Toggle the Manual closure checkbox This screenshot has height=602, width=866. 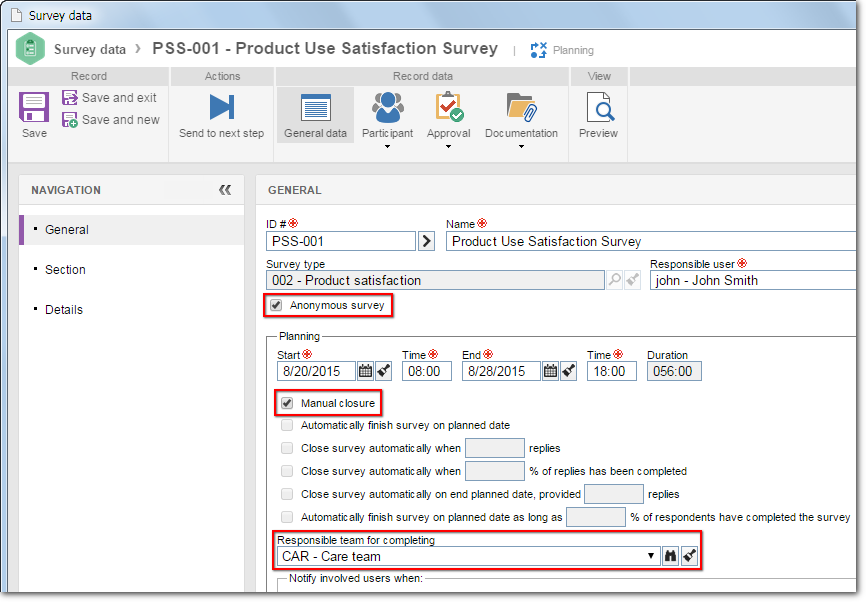[x=287, y=403]
